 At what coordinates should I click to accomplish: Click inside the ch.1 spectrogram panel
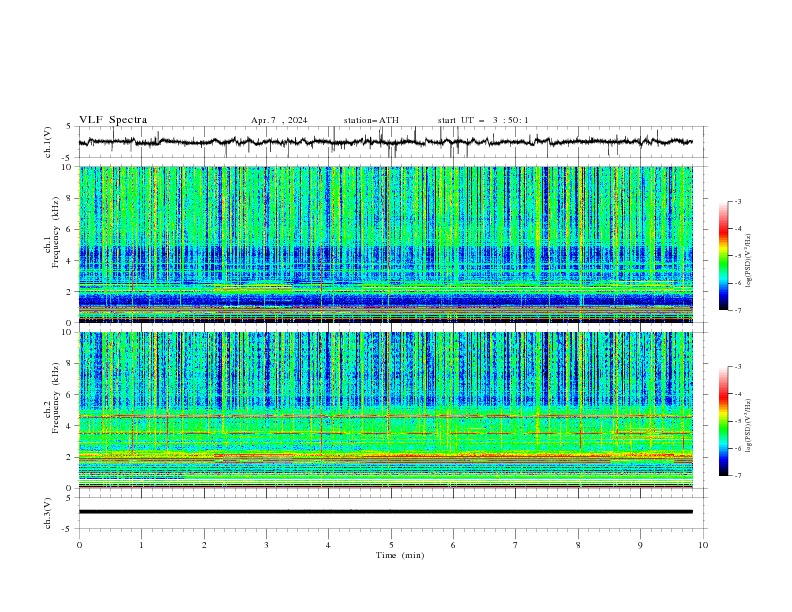pos(386,244)
